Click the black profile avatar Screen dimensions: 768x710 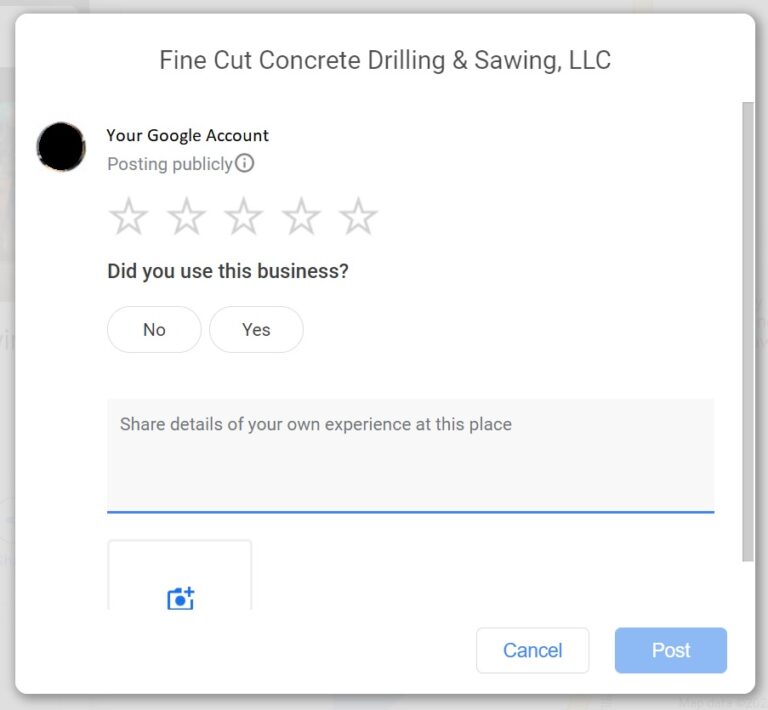click(x=61, y=147)
